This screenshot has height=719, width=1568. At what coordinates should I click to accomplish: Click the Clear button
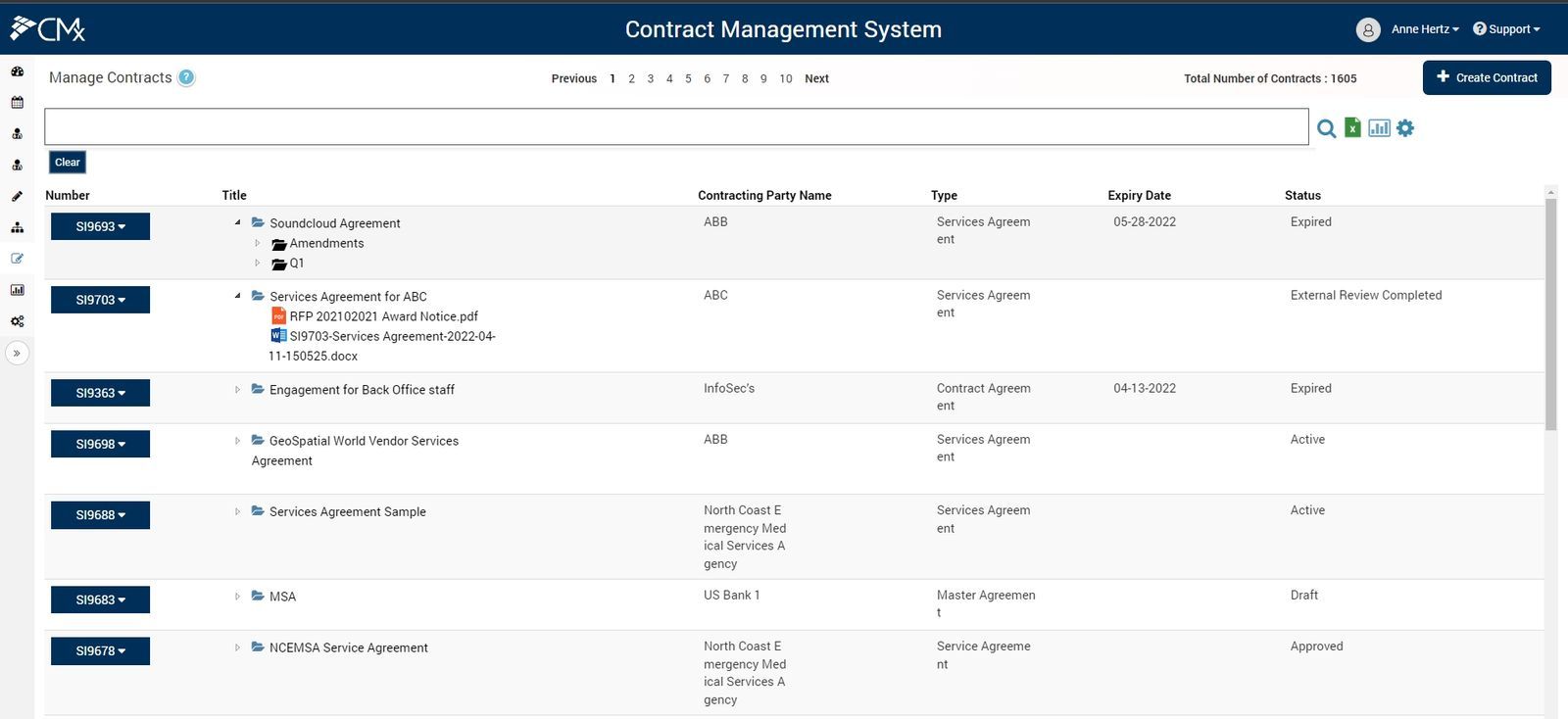click(68, 163)
